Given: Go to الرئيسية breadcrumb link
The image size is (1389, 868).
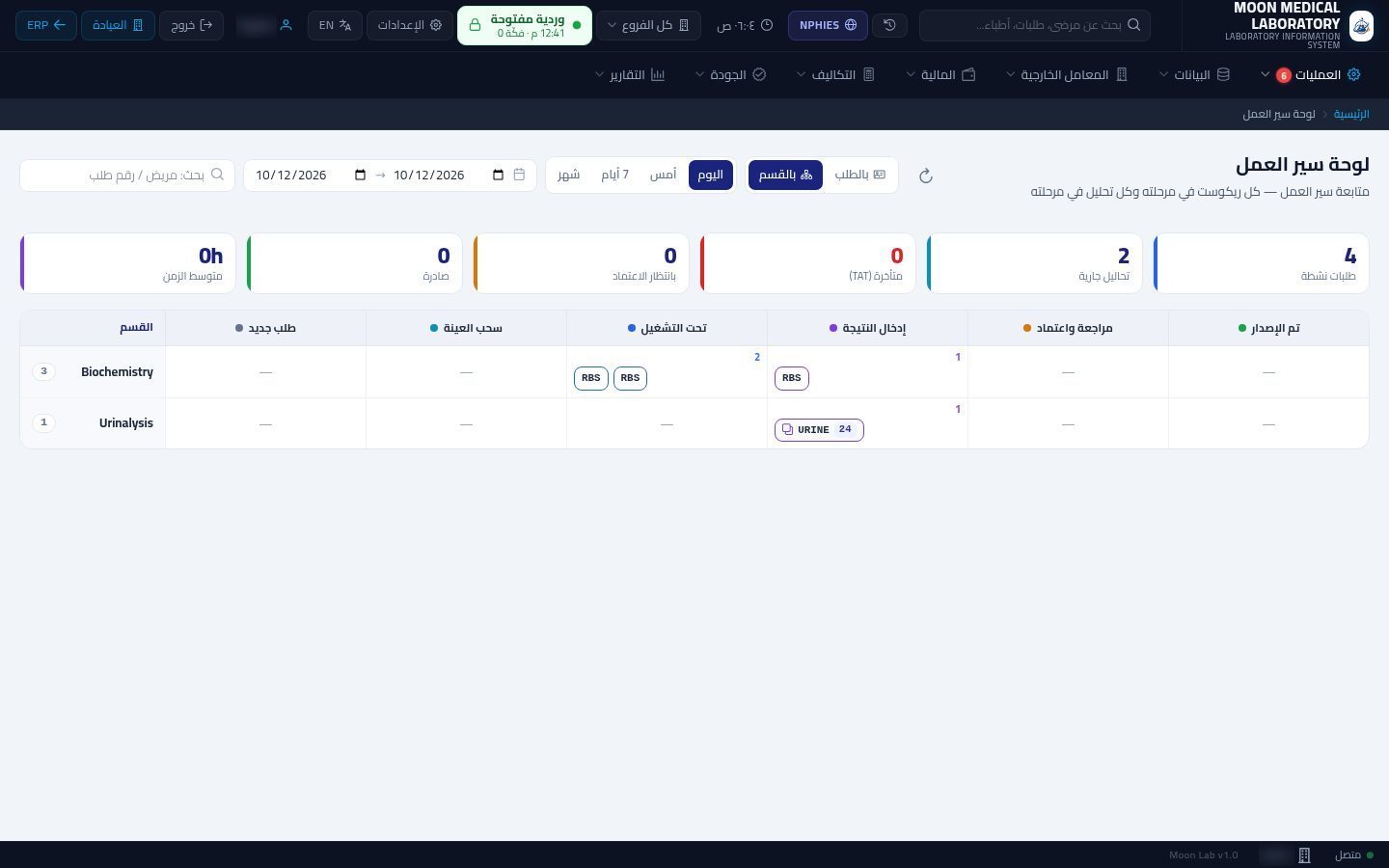Looking at the screenshot, I should pos(1351,114).
